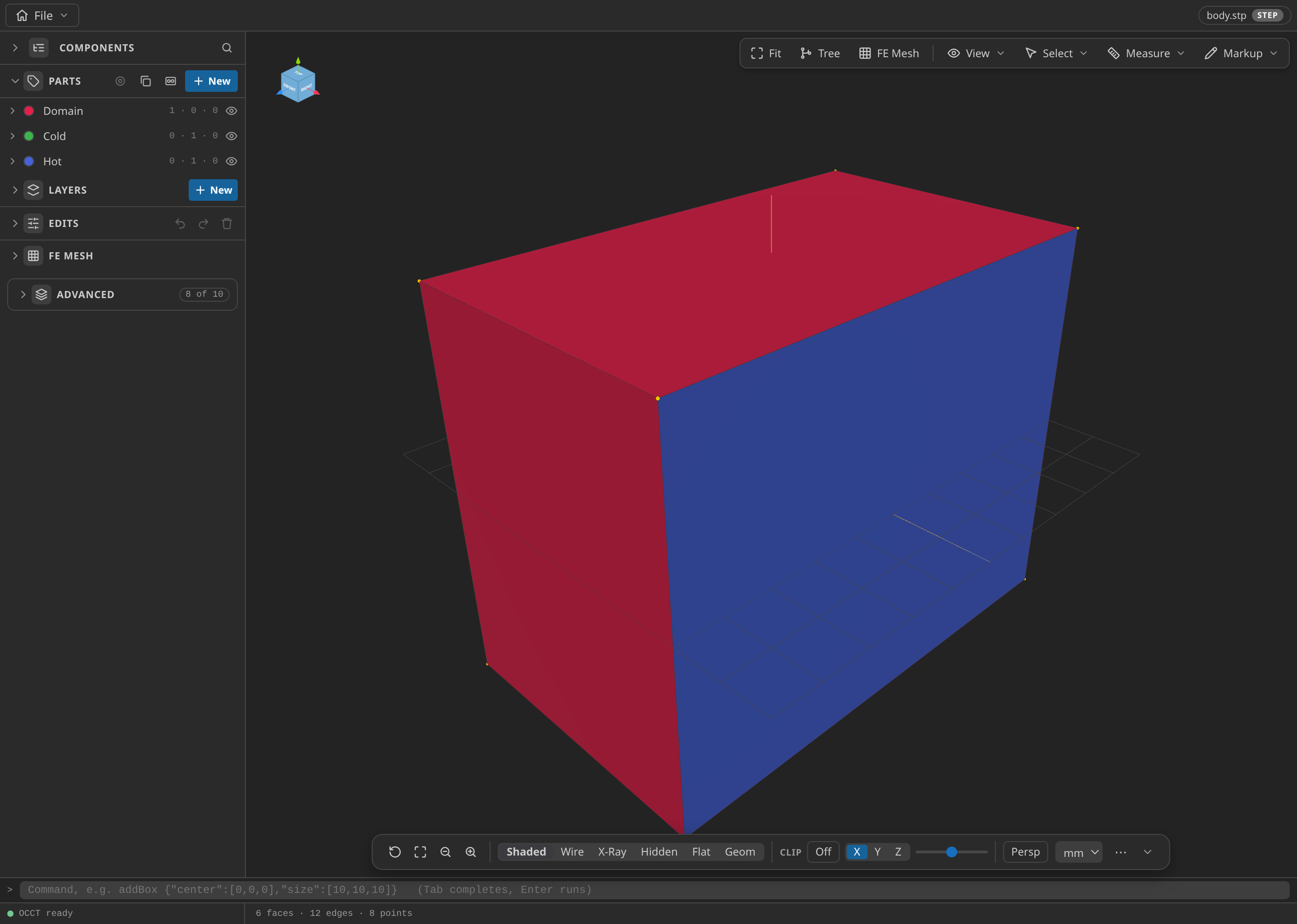Click the command input field

click(x=654, y=889)
